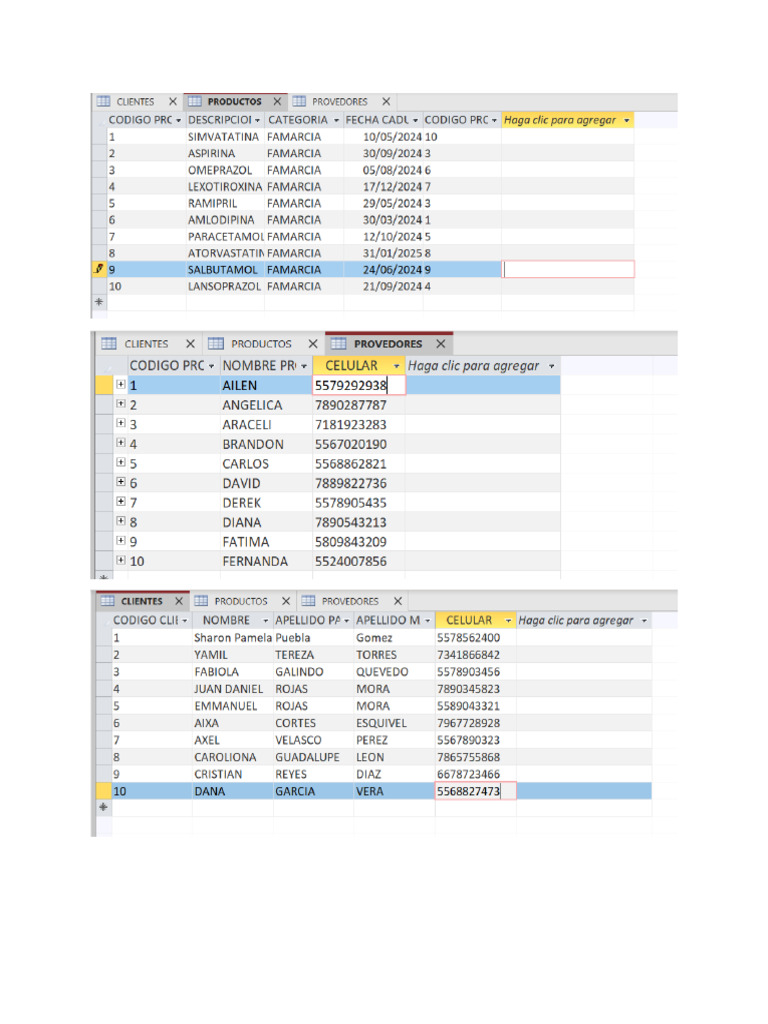Close CLIENTES tab in top window
The height and width of the screenshot is (1024, 768).
(x=172, y=102)
